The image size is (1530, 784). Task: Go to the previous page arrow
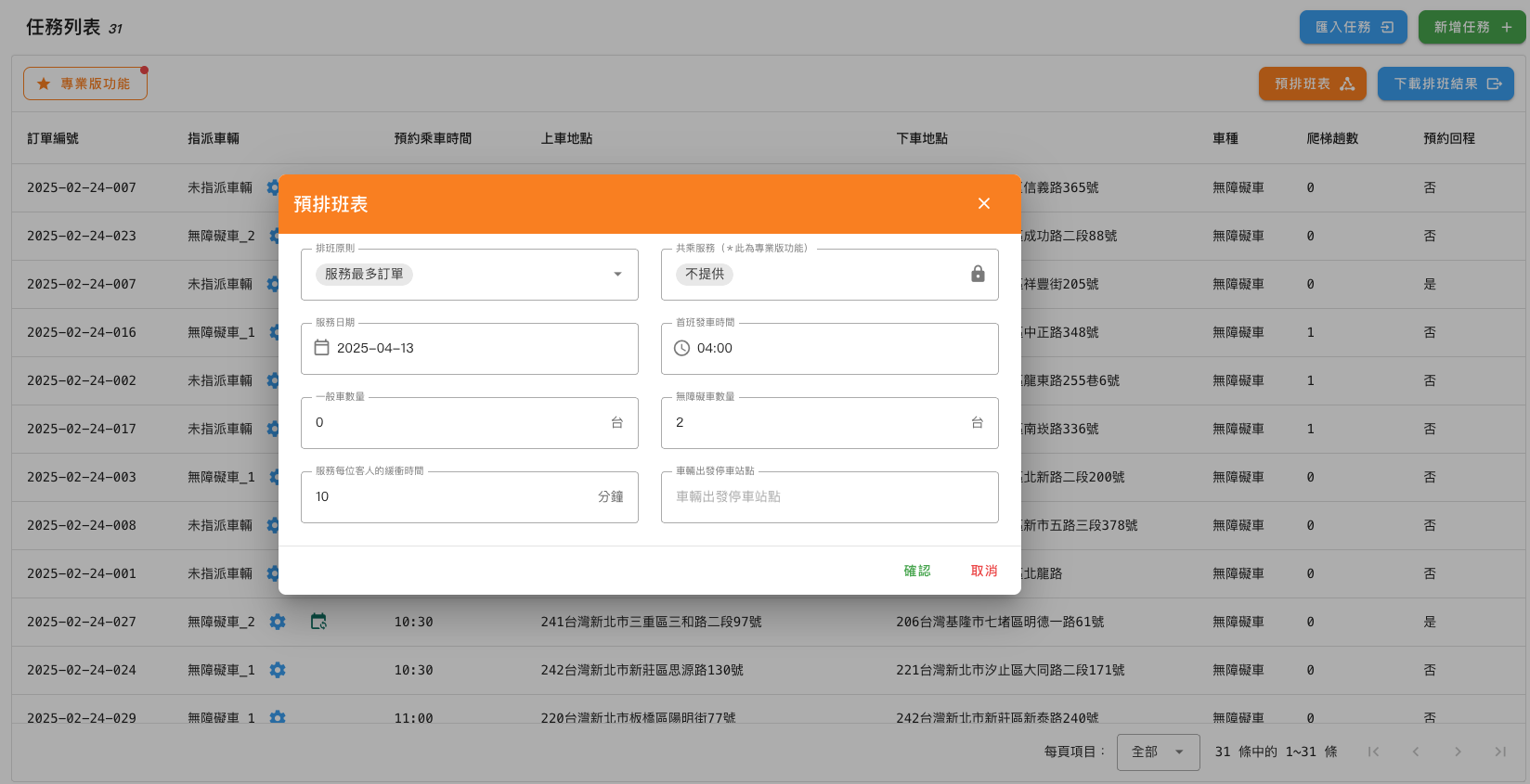pos(1416,752)
